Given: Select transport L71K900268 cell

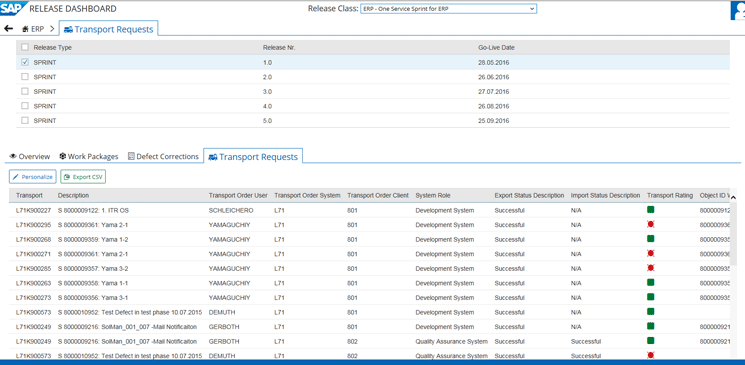Looking at the screenshot, I should click(x=33, y=240).
